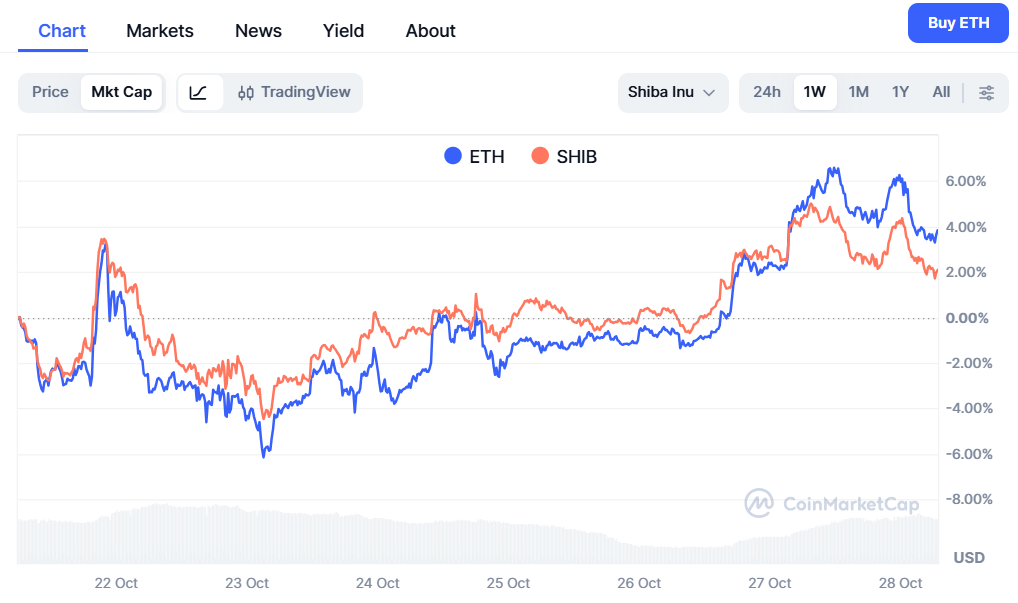
Task: Click the blue ETH legend dot
Action: (x=452, y=156)
